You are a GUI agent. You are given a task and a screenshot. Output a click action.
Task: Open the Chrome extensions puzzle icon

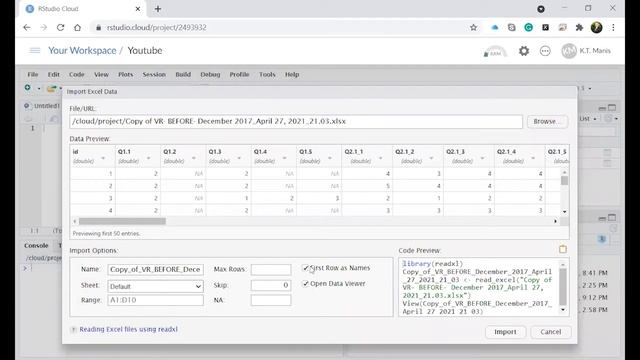tap(579, 27)
